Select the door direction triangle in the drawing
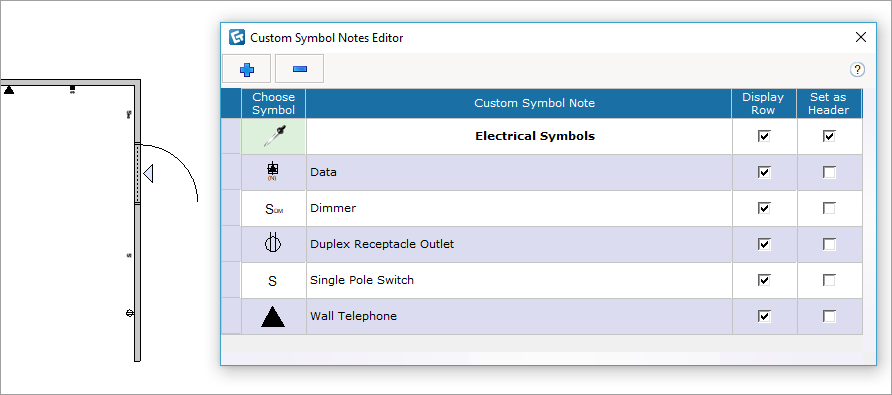Screen dimensions: 892x395 pos(148,174)
